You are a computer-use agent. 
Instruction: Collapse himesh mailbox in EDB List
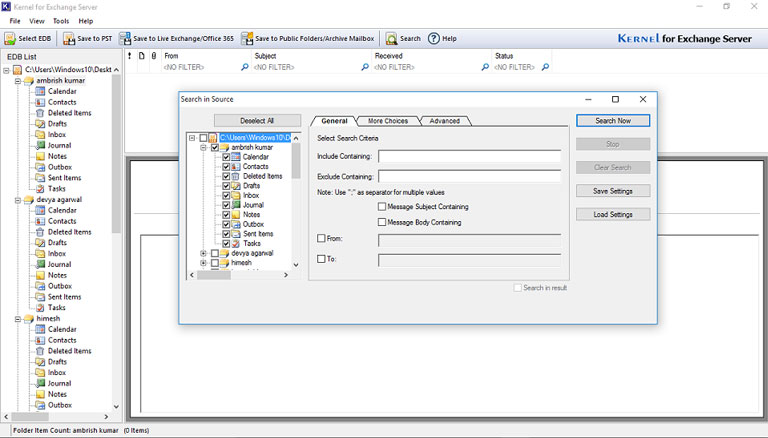[x=18, y=319]
